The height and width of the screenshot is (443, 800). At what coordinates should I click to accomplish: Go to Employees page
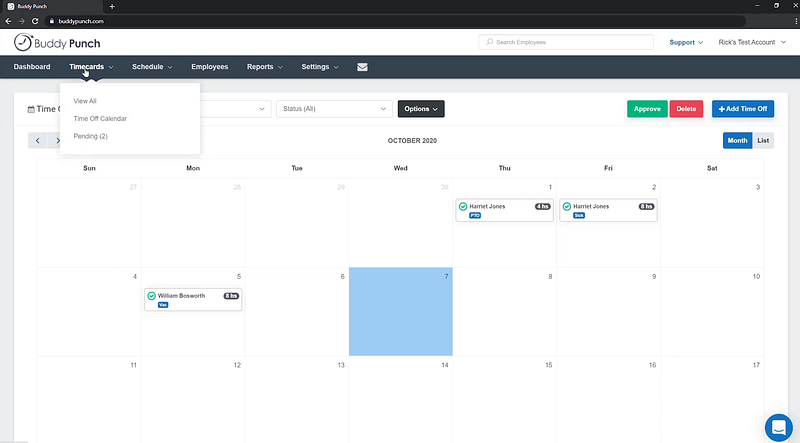pos(210,67)
